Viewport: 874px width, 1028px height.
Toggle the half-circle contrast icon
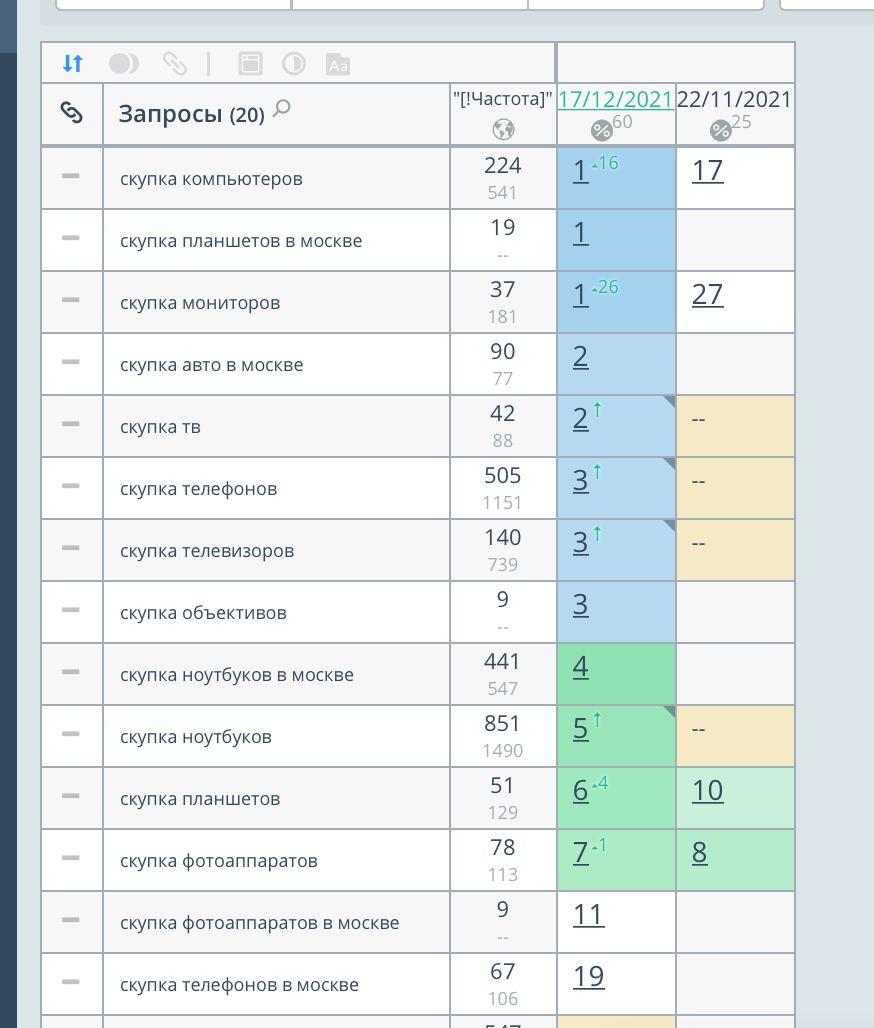[294, 64]
